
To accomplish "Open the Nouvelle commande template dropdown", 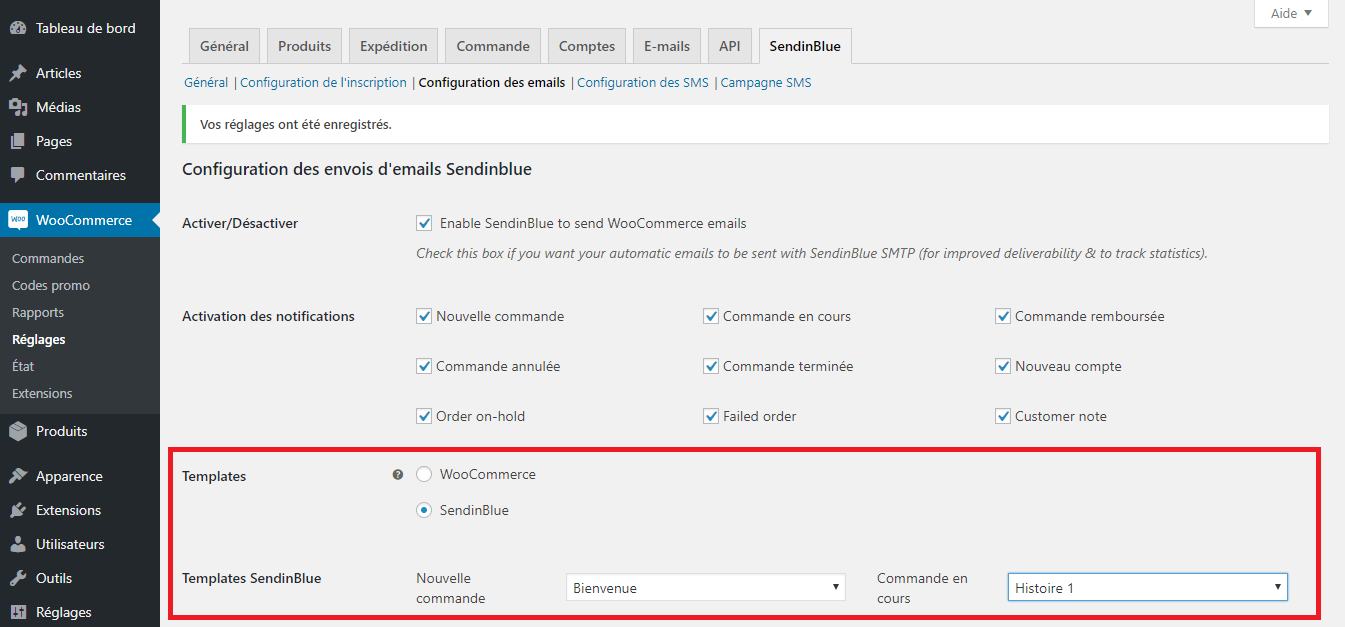I will coord(706,588).
